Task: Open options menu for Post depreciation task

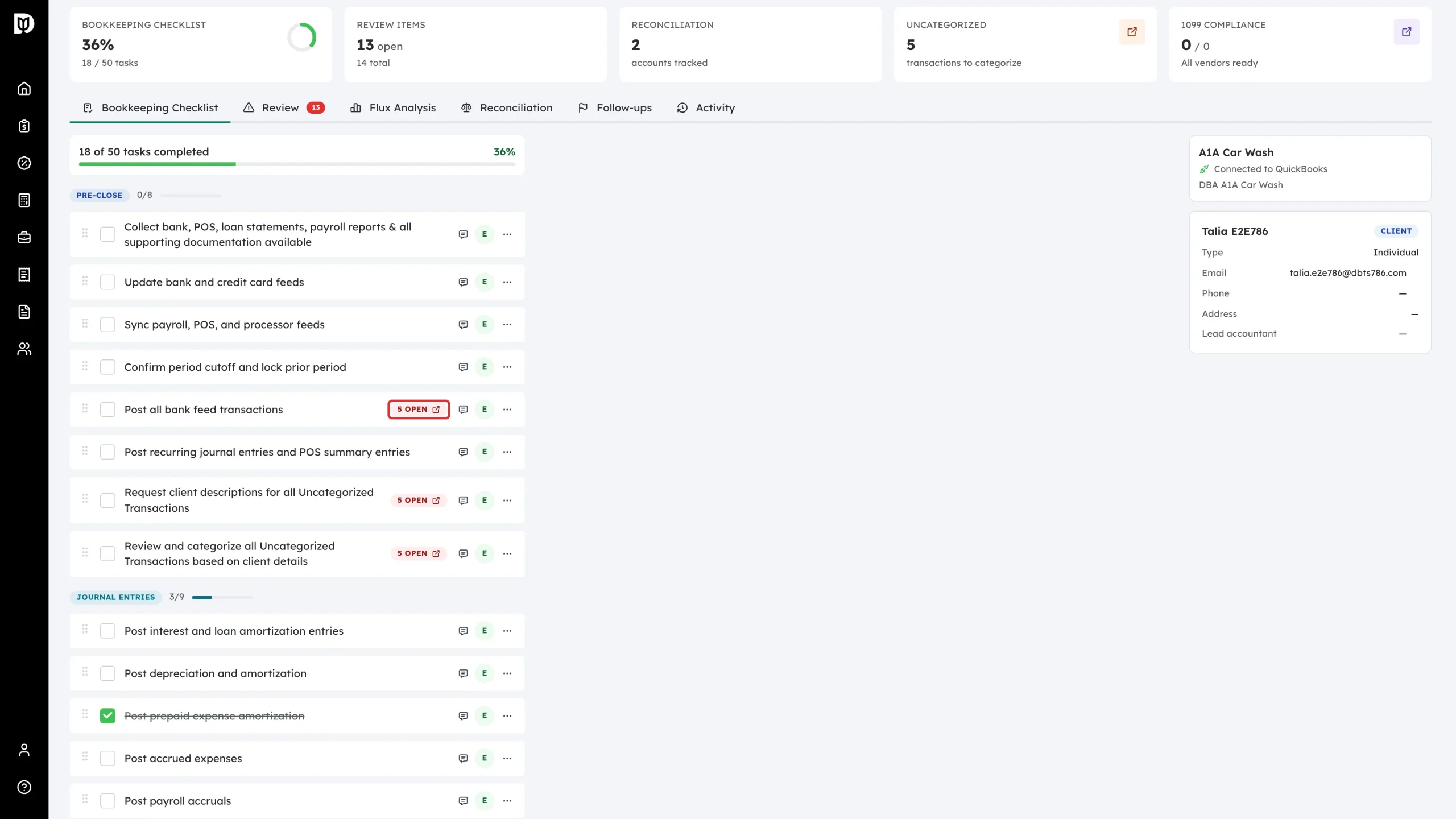Action: (507, 673)
